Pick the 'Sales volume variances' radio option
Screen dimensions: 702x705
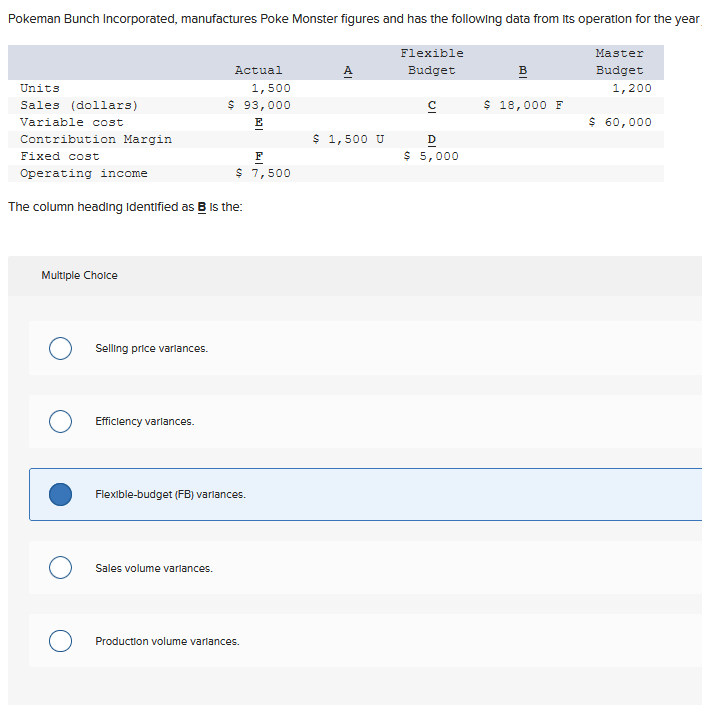click(60, 567)
